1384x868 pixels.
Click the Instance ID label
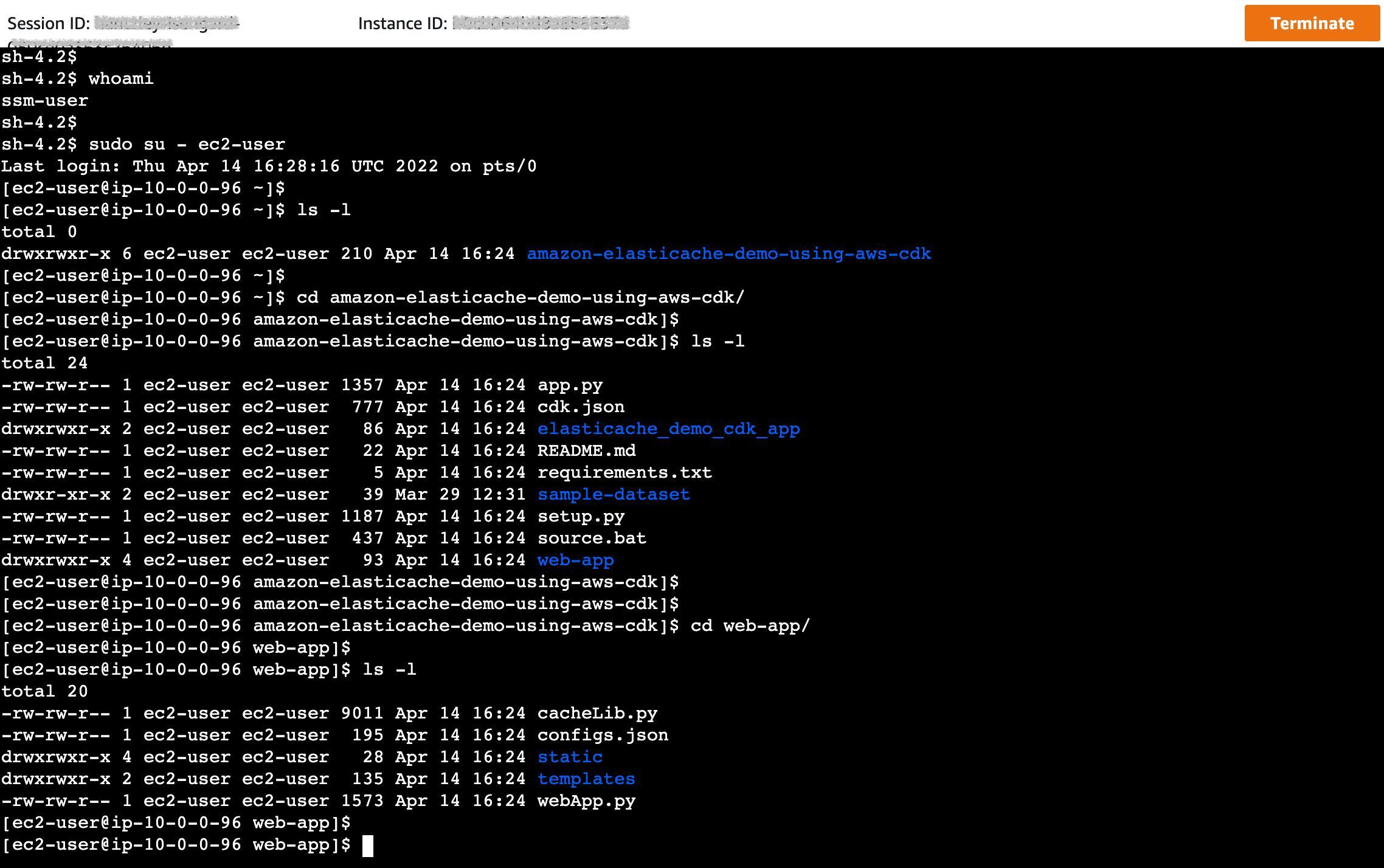[x=403, y=23]
